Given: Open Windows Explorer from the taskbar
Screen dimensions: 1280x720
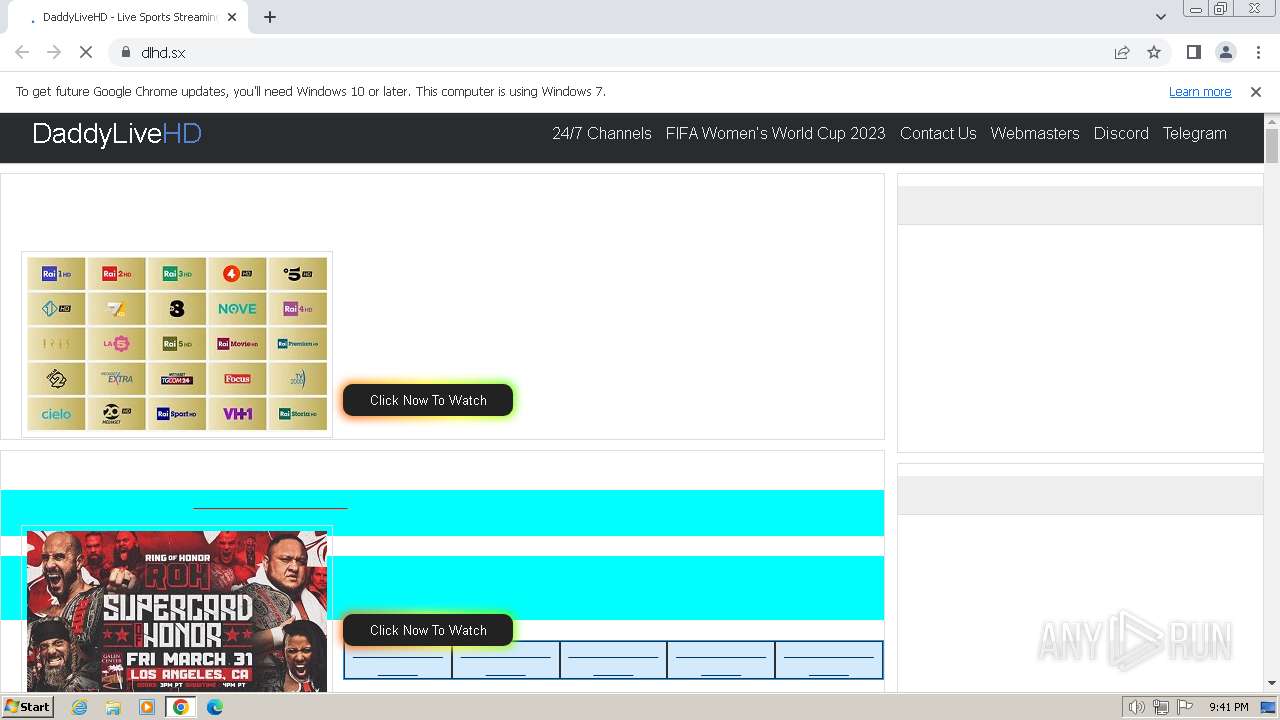Looking at the screenshot, I should [113, 707].
